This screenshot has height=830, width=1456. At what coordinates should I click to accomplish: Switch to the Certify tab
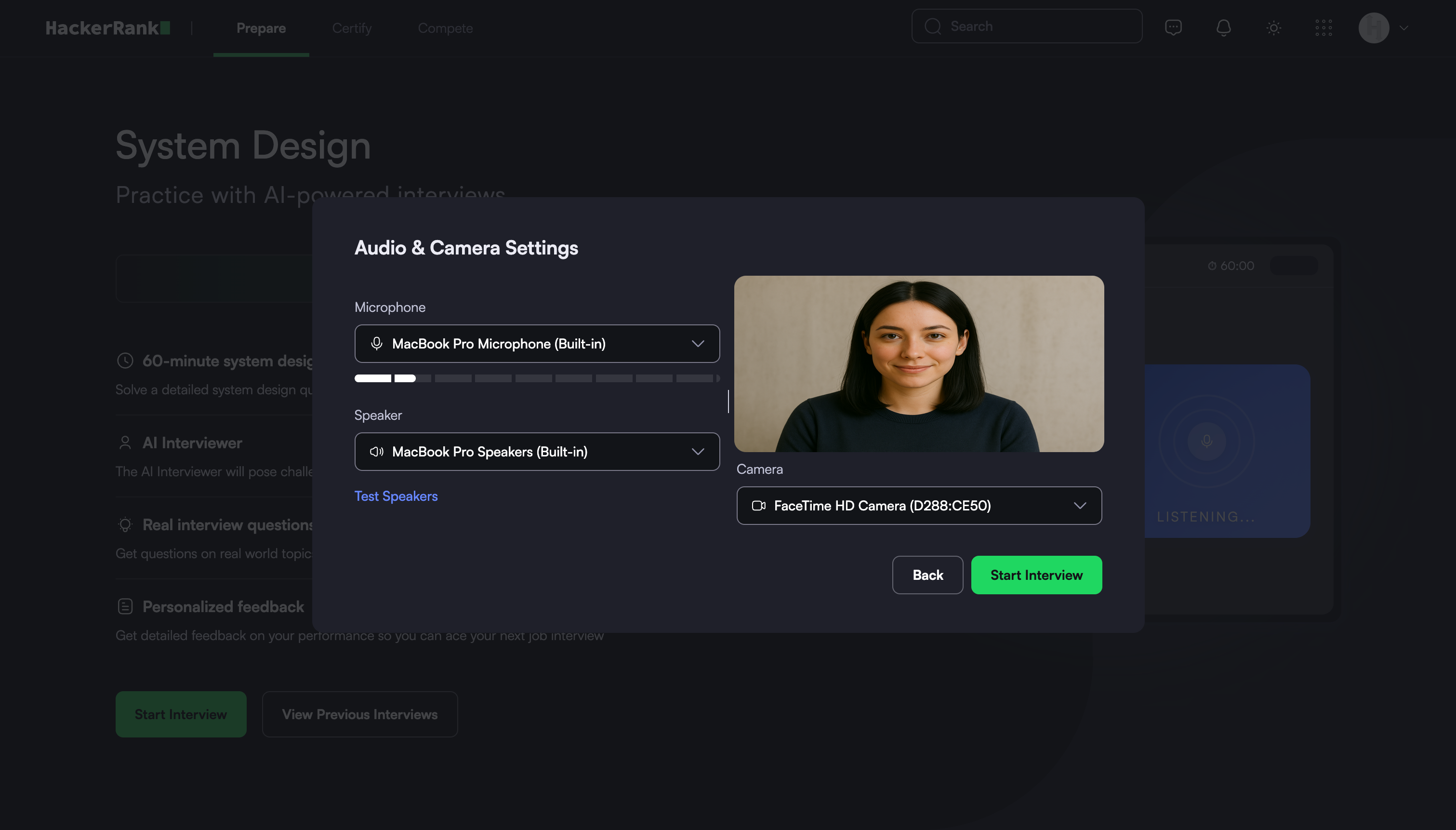(351, 28)
